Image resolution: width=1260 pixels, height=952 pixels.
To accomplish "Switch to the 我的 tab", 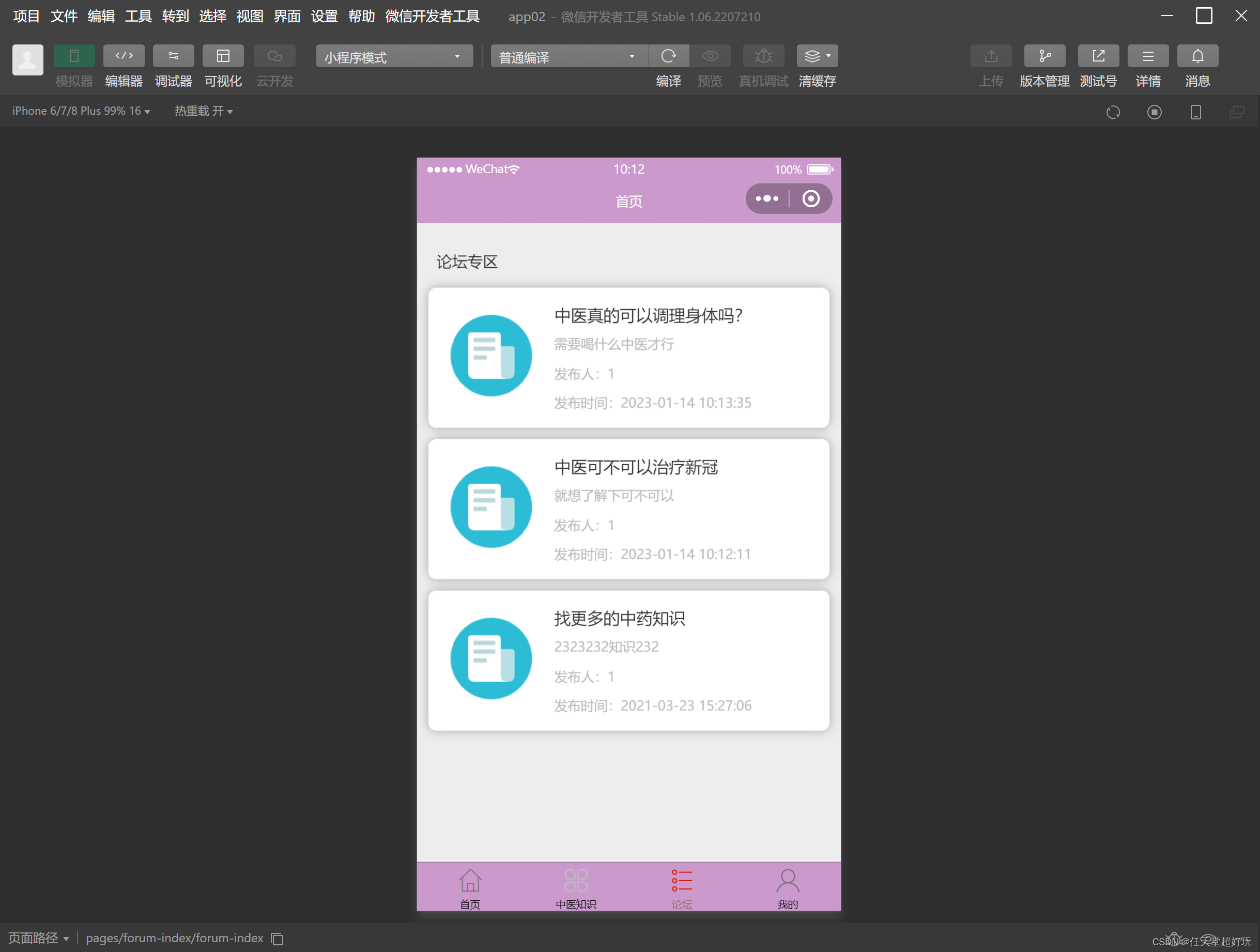I will click(787, 887).
